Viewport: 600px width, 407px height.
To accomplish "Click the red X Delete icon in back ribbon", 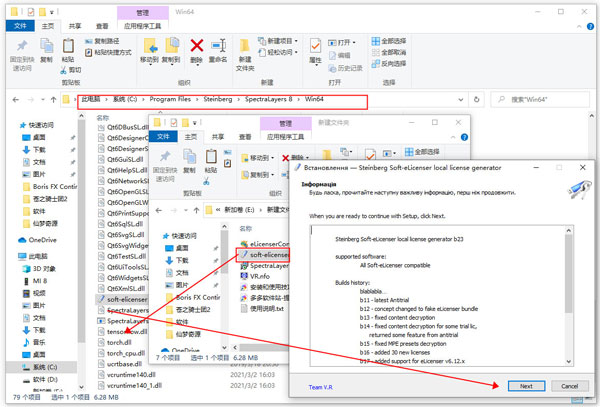I will click(197, 46).
